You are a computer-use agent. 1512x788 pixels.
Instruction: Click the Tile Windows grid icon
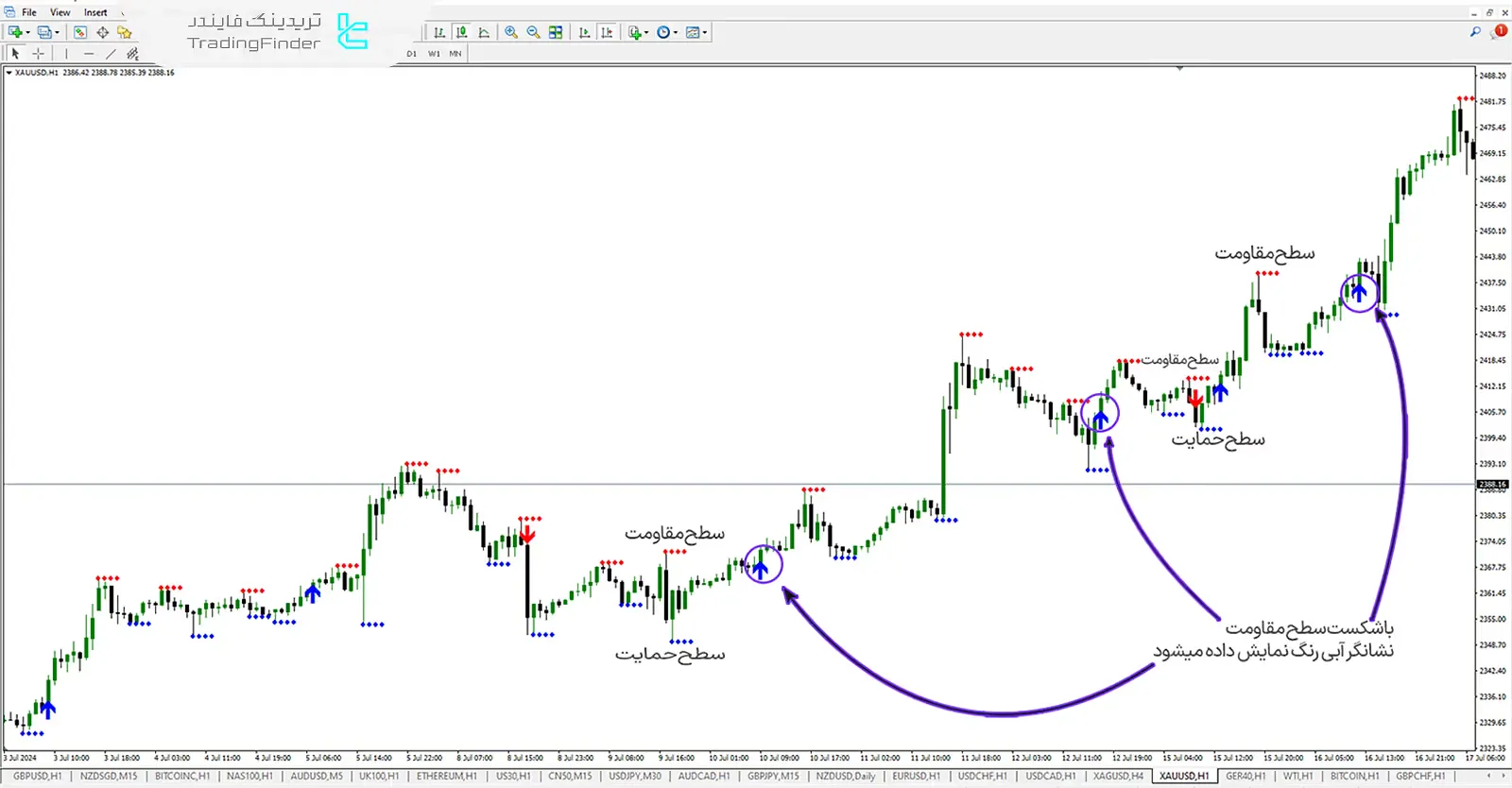tap(556, 32)
